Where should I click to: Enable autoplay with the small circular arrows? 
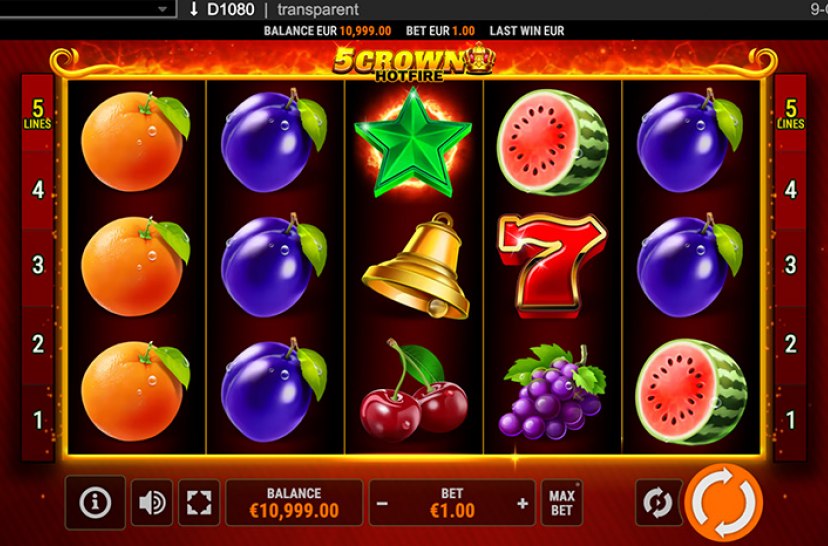[x=658, y=502]
